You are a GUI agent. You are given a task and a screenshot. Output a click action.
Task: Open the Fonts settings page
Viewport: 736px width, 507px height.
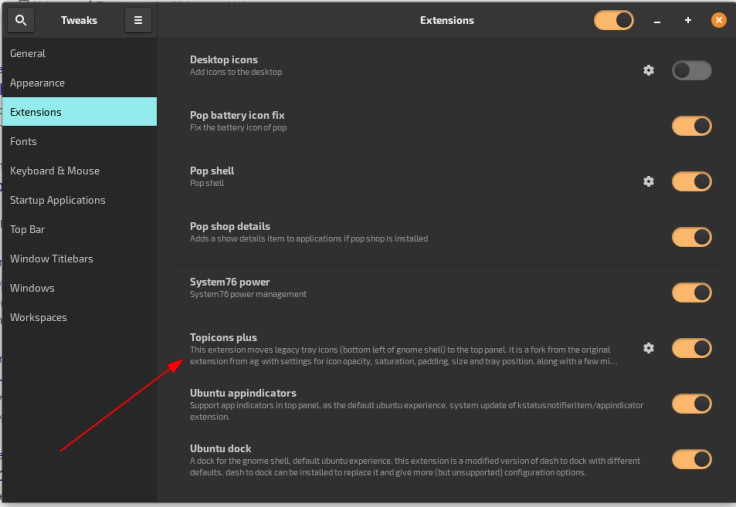[x=23, y=141]
